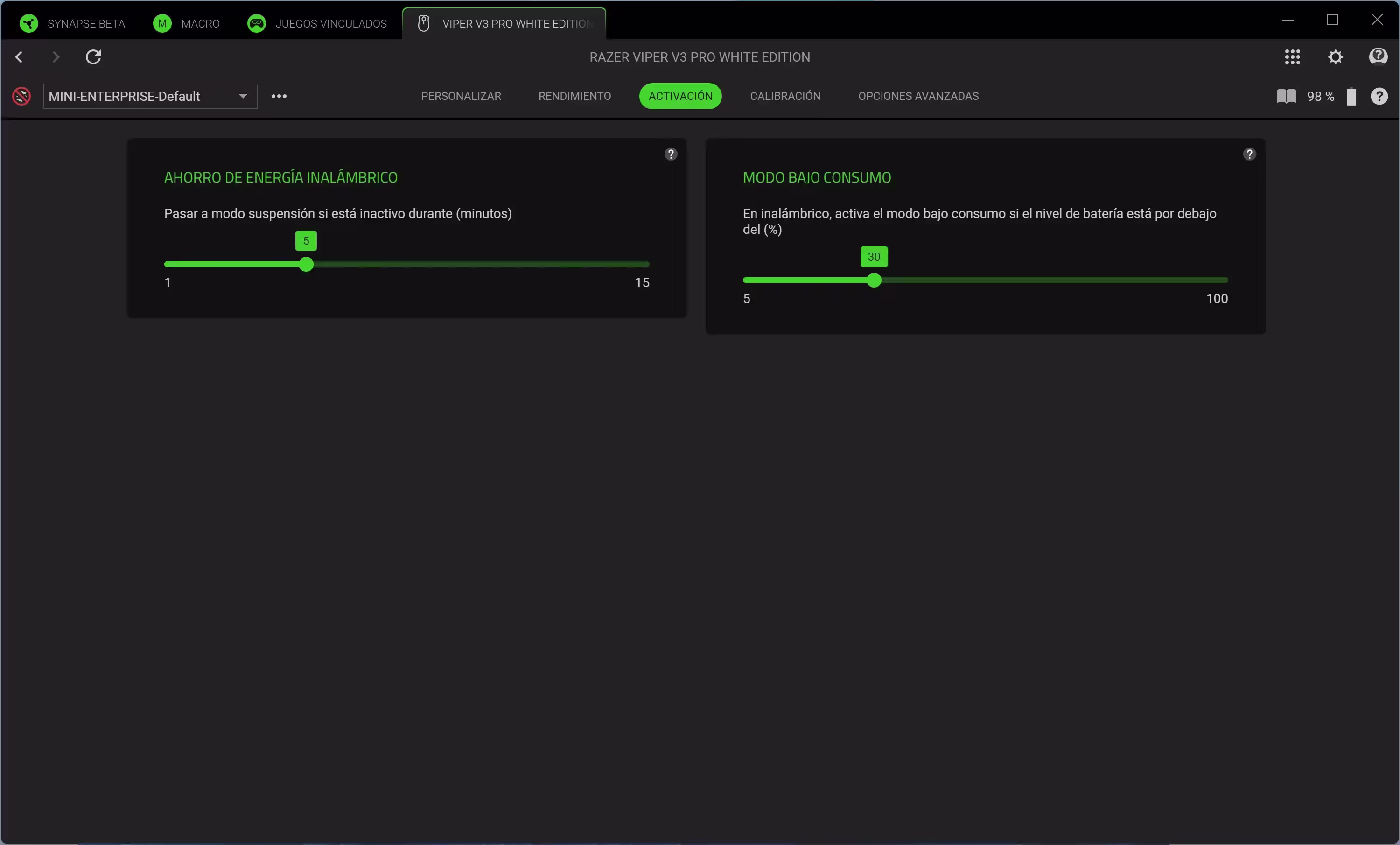
Task: Set low-power slider to maximum 100
Action: [x=1227, y=280]
